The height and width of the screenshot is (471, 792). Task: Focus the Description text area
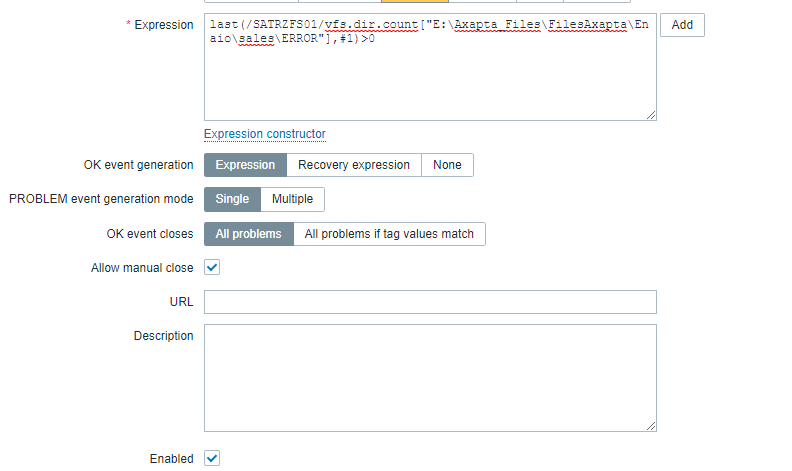click(430, 377)
